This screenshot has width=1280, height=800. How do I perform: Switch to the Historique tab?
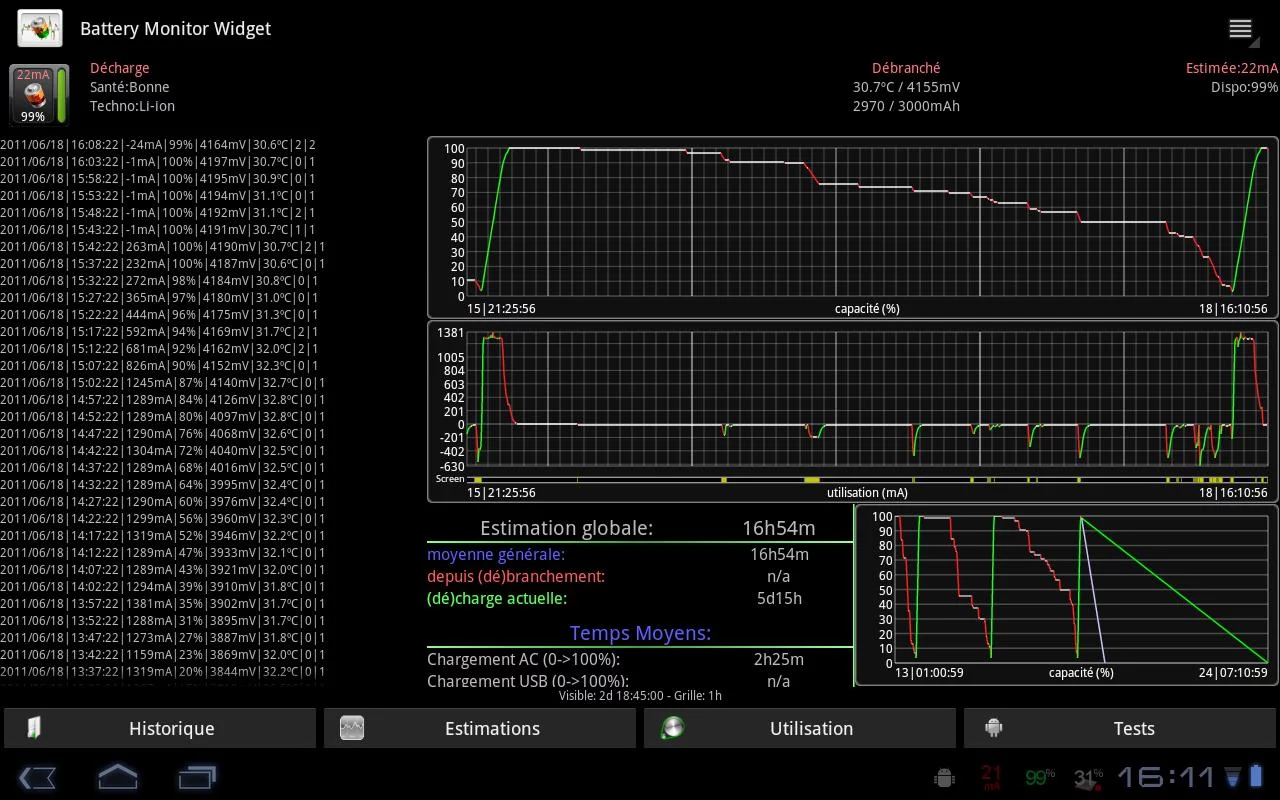(160, 728)
